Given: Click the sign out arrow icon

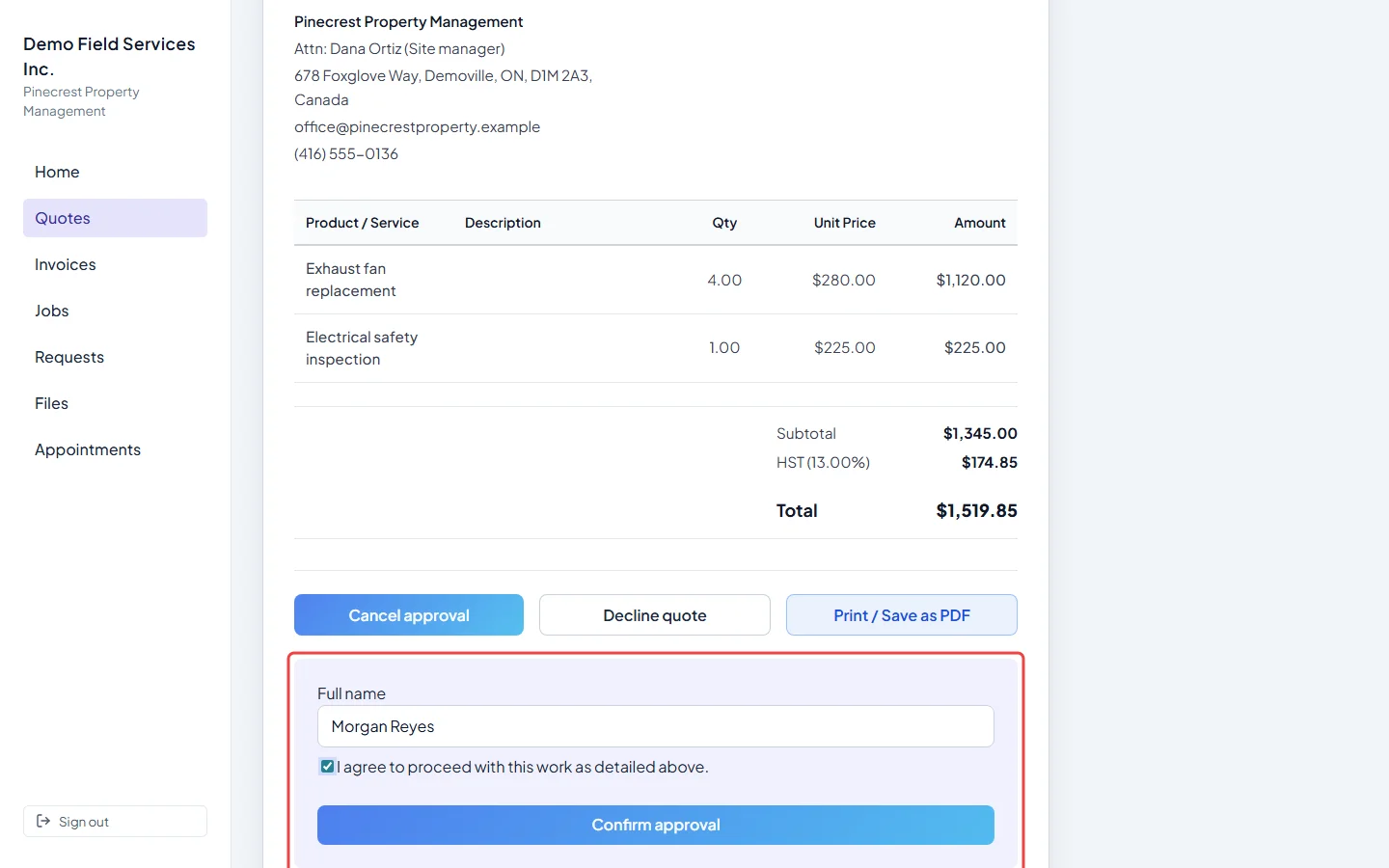Looking at the screenshot, I should tap(43, 821).
